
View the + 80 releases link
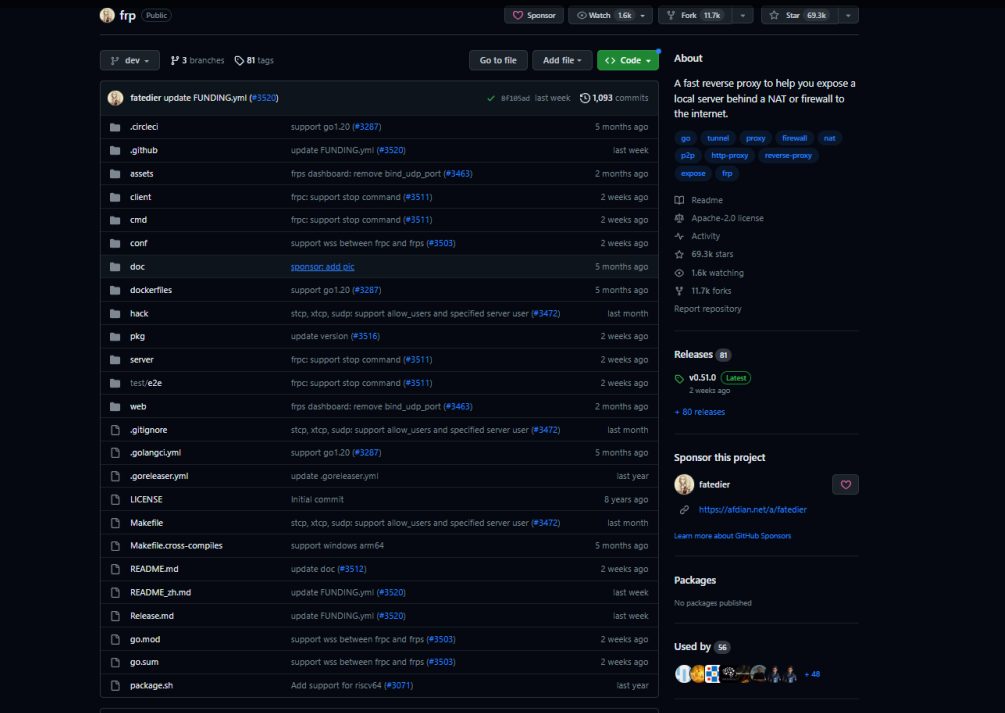click(x=700, y=412)
